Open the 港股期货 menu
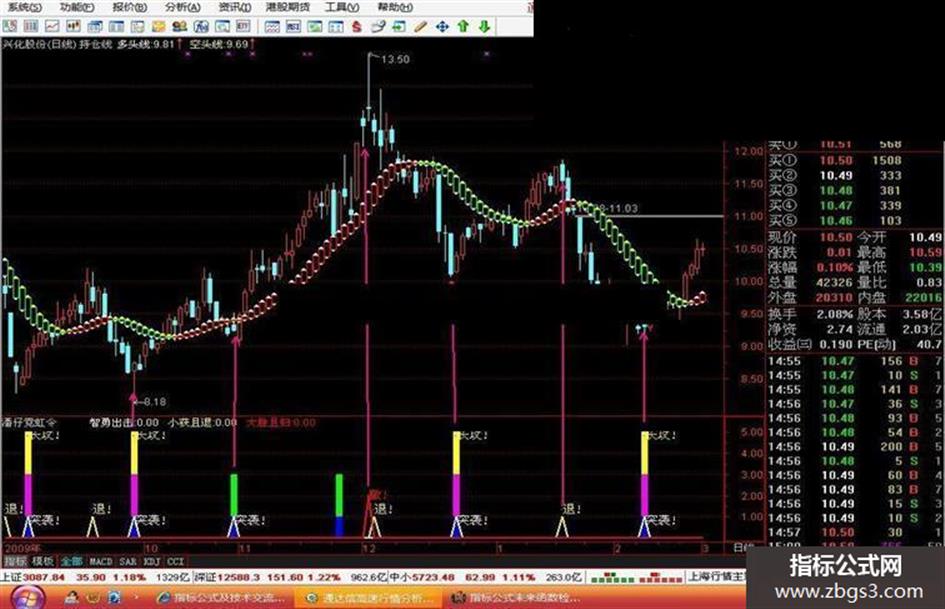The height and width of the screenshot is (609, 945). pyautogui.click(x=287, y=7)
